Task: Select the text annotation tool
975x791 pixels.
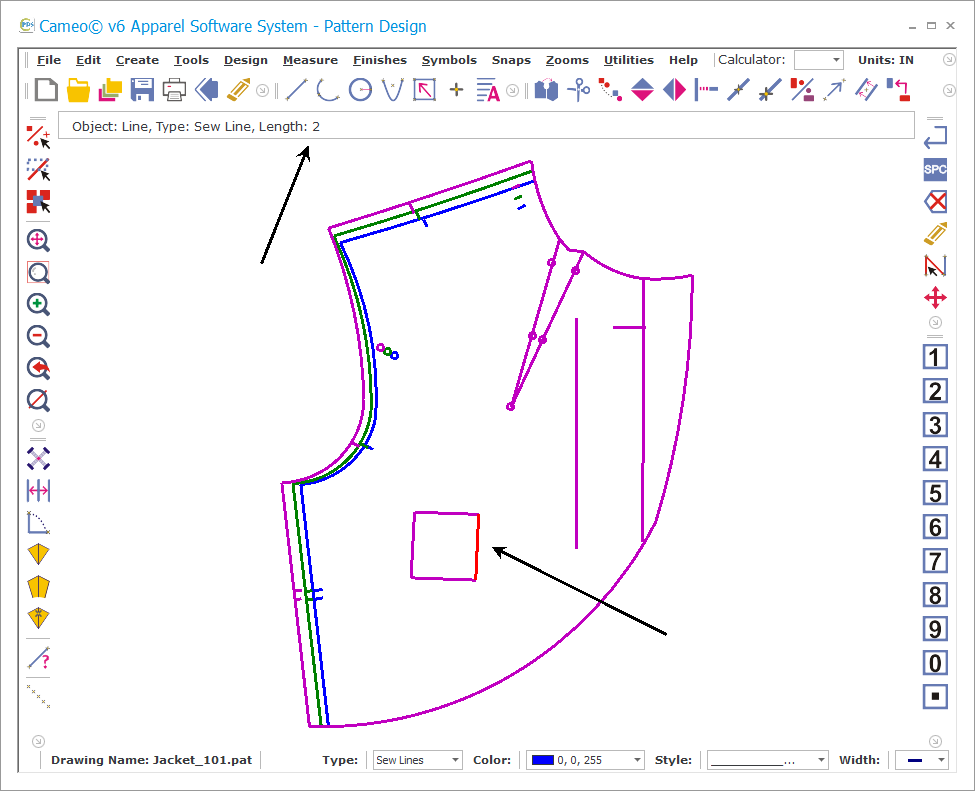Action: coord(488,90)
